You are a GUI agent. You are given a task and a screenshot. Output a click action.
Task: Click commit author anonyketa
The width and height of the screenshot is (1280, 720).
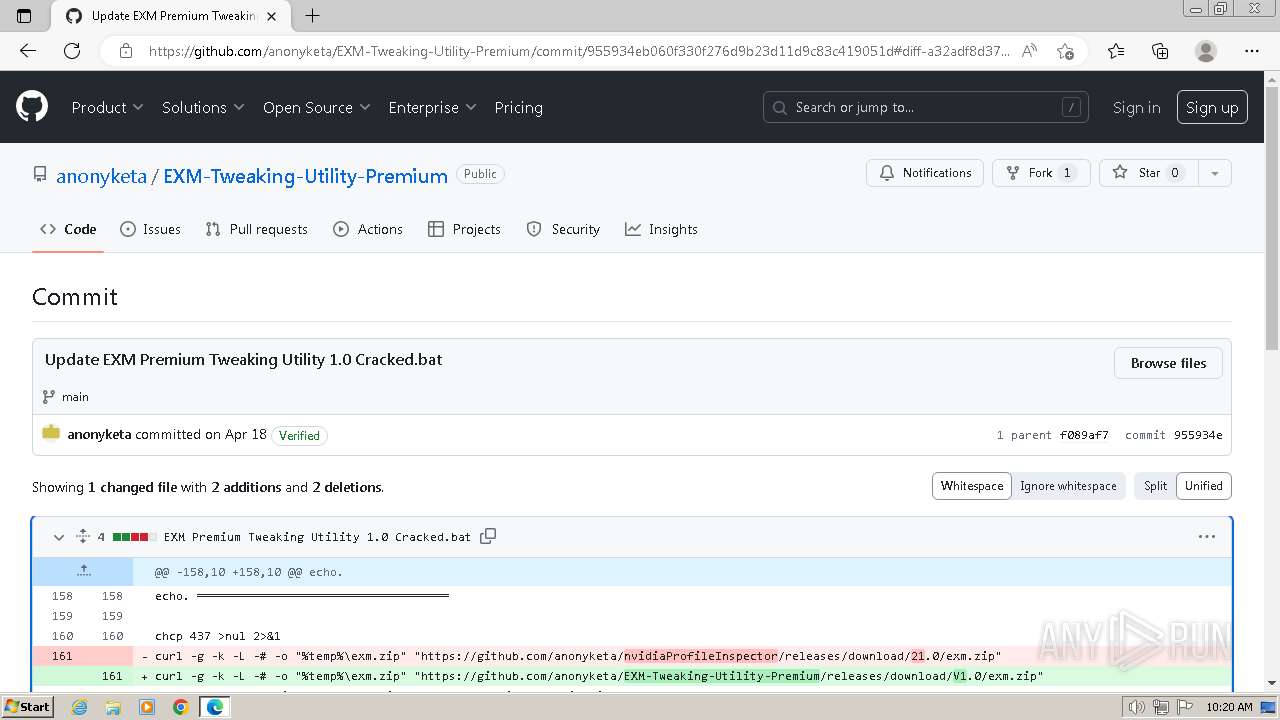(99, 435)
